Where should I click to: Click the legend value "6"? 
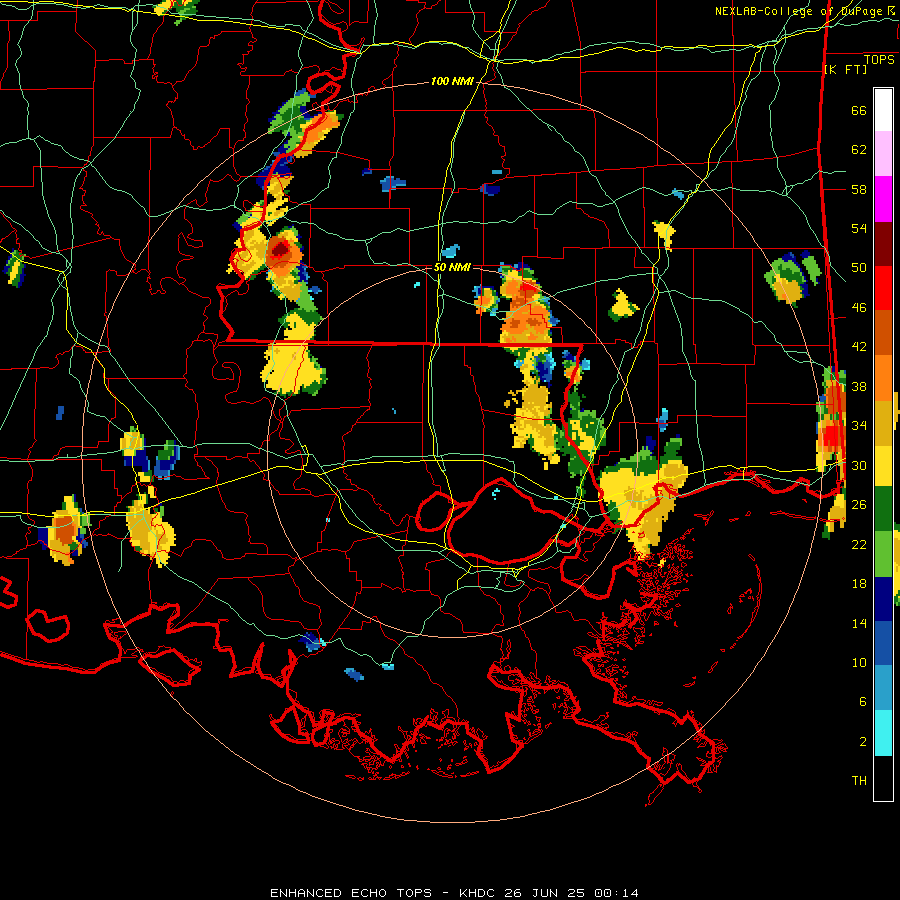862,702
